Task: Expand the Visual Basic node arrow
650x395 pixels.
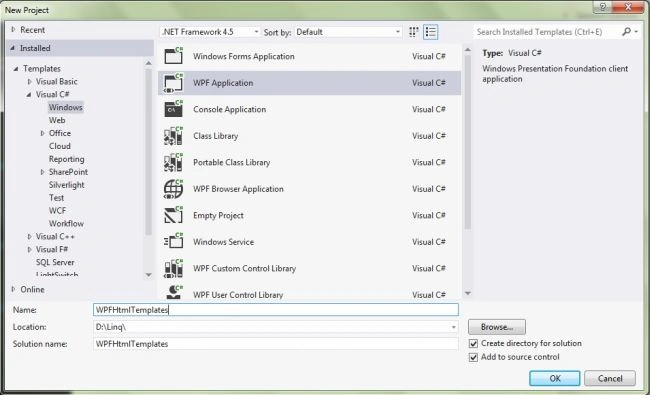Action: pyautogui.click(x=29, y=82)
